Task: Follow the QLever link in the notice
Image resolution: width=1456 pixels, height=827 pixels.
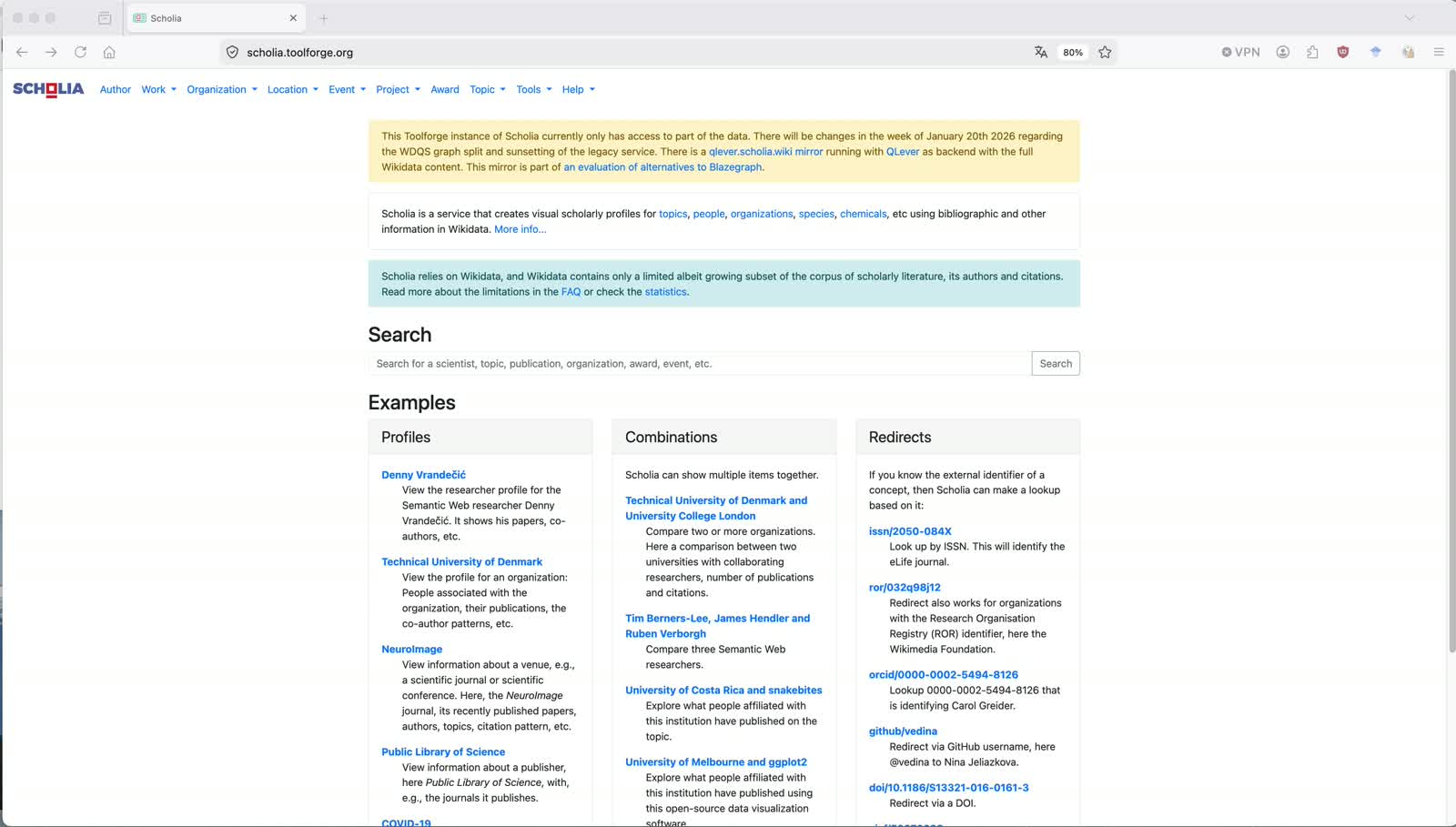Action: pyautogui.click(x=903, y=152)
